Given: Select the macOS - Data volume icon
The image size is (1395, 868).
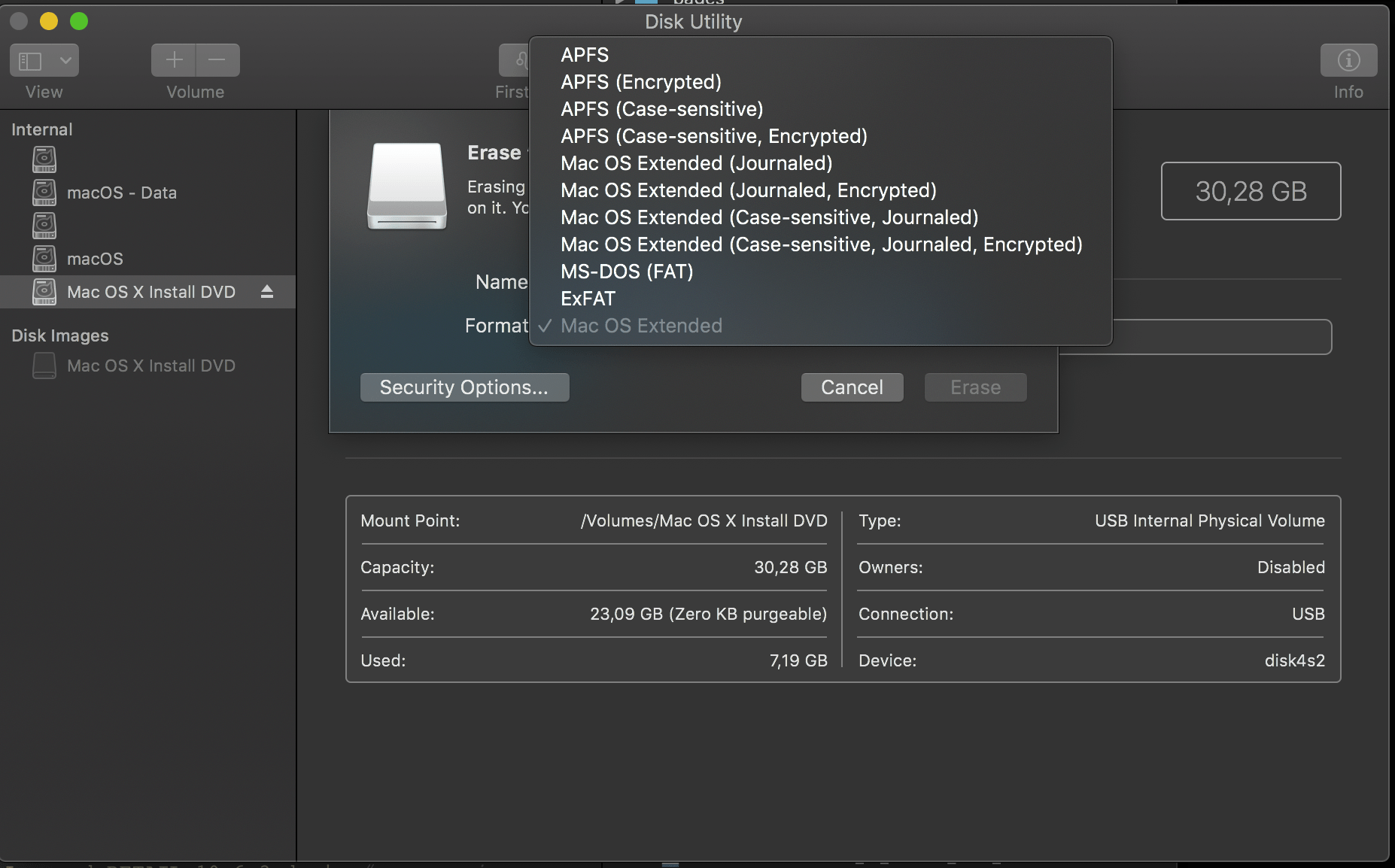Looking at the screenshot, I should (44, 193).
